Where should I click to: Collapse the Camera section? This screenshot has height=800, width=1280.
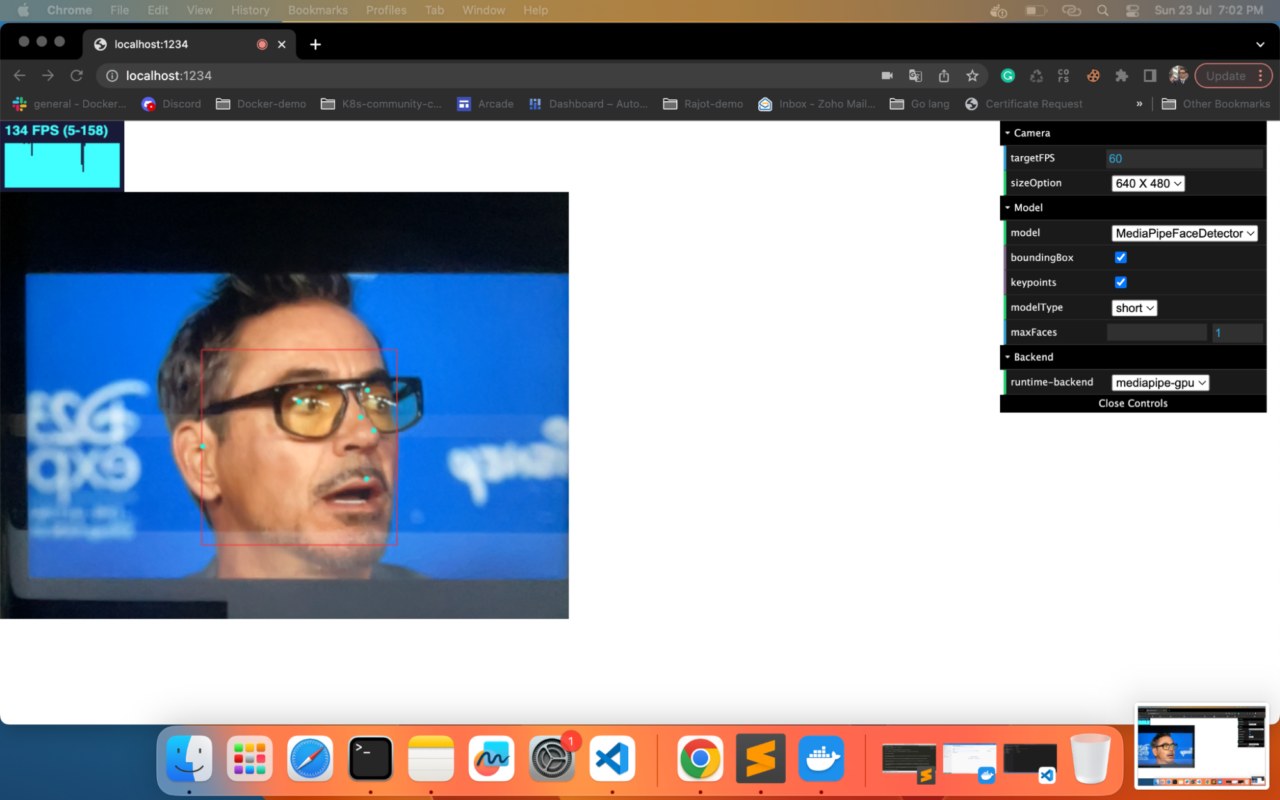point(1008,132)
